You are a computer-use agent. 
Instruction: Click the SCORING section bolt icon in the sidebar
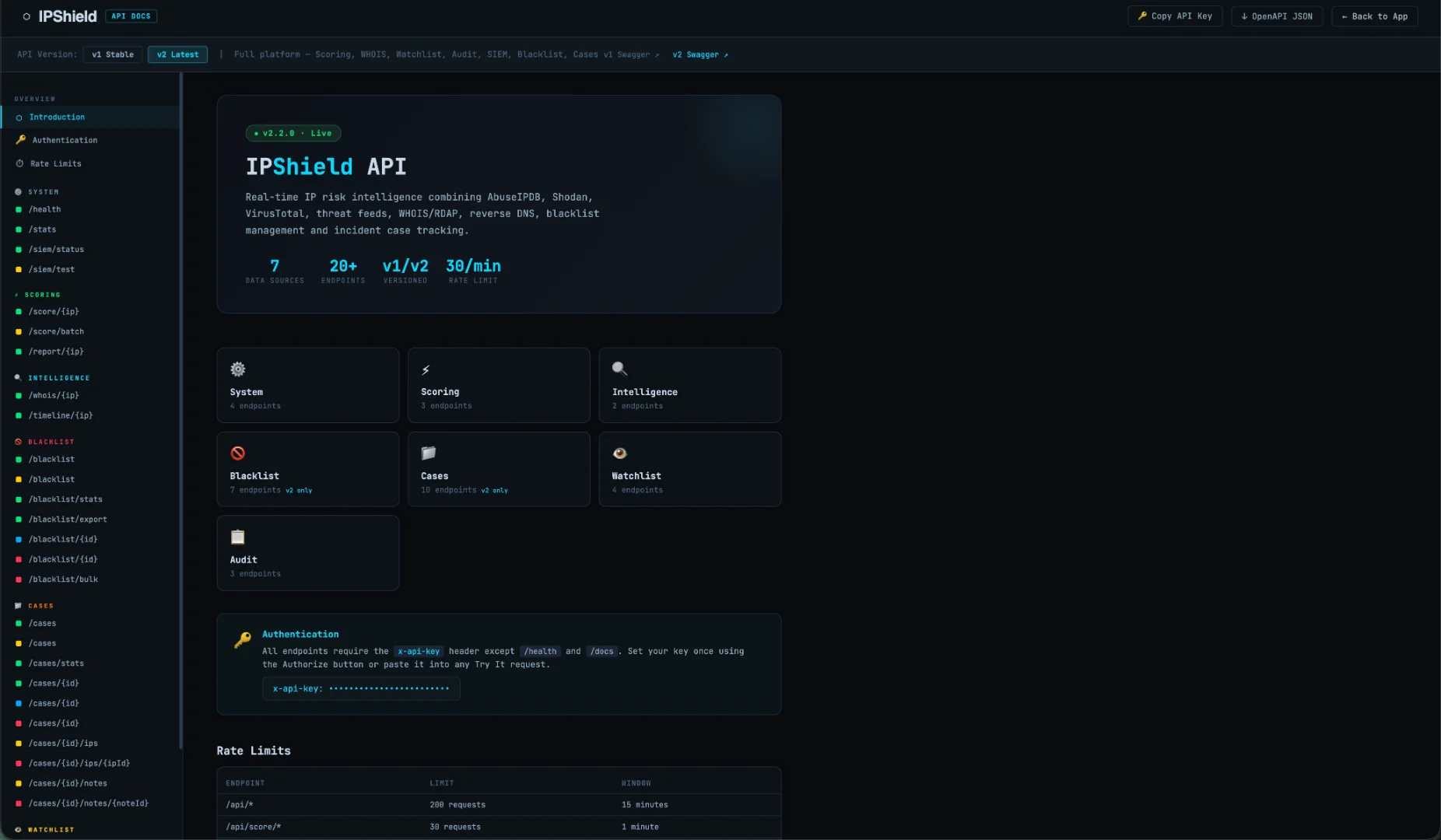[x=16, y=295]
